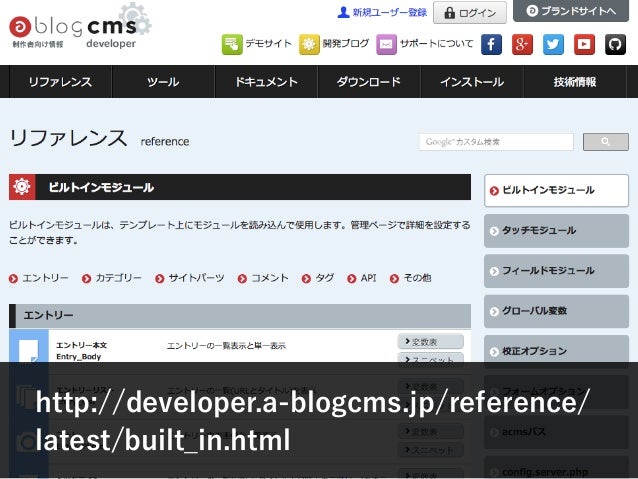Open sidebar フィールドモジュール item
The height and width of the screenshot is (479, 638).
(556, 271)
